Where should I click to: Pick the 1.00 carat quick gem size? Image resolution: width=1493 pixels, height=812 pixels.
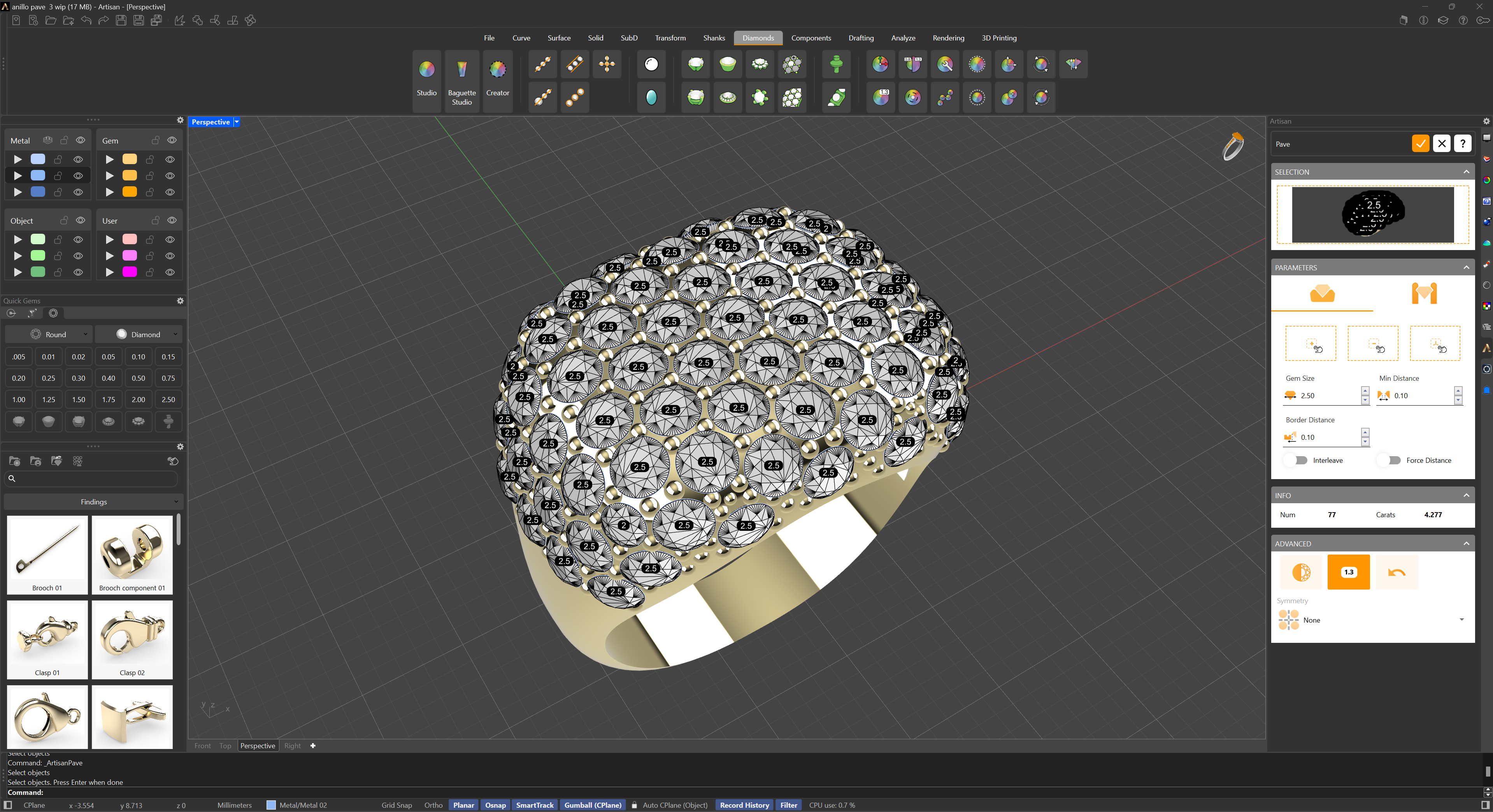point(19,400)
